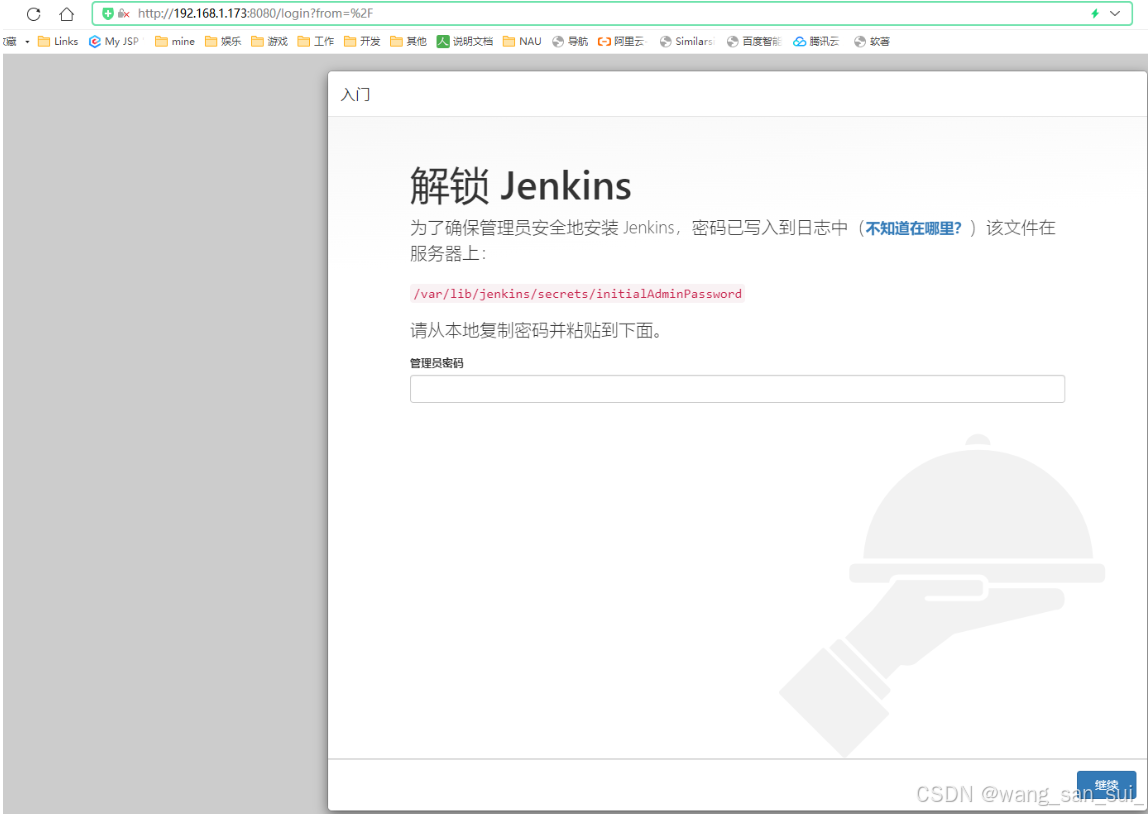The width and height of the screenshot is (1148, 814).
Task: Click the green lightning speed-mode icon
Action: point(1095,13)
